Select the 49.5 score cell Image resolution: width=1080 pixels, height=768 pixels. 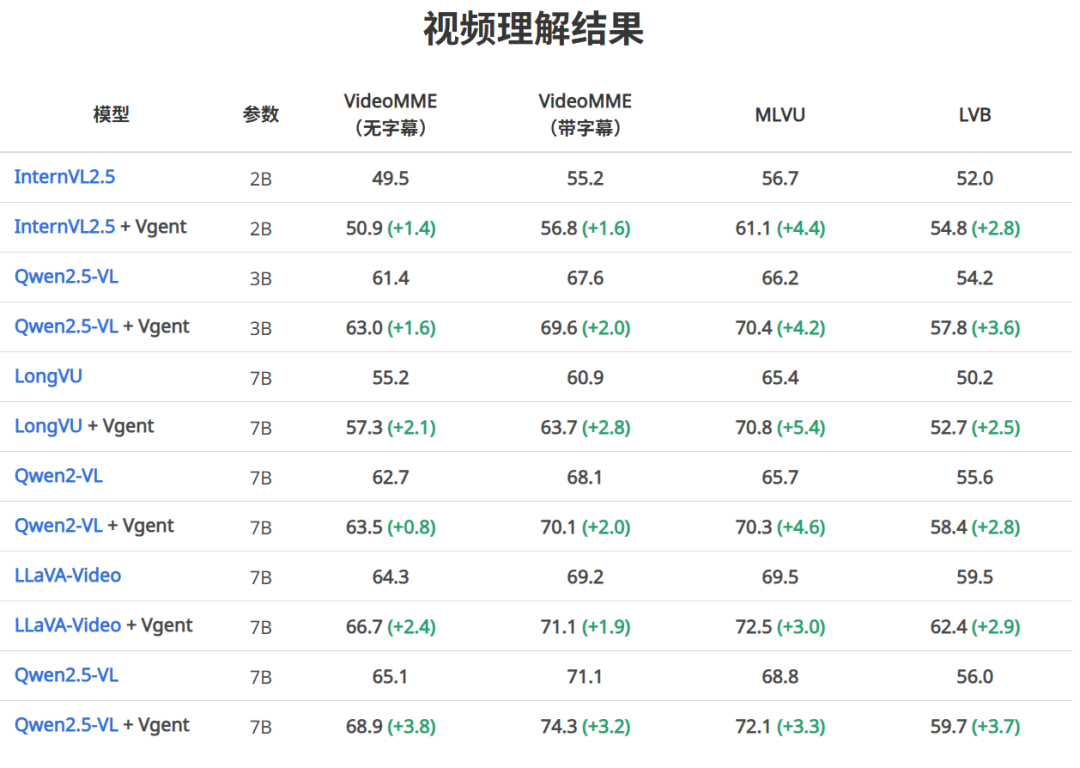[391, 178]
